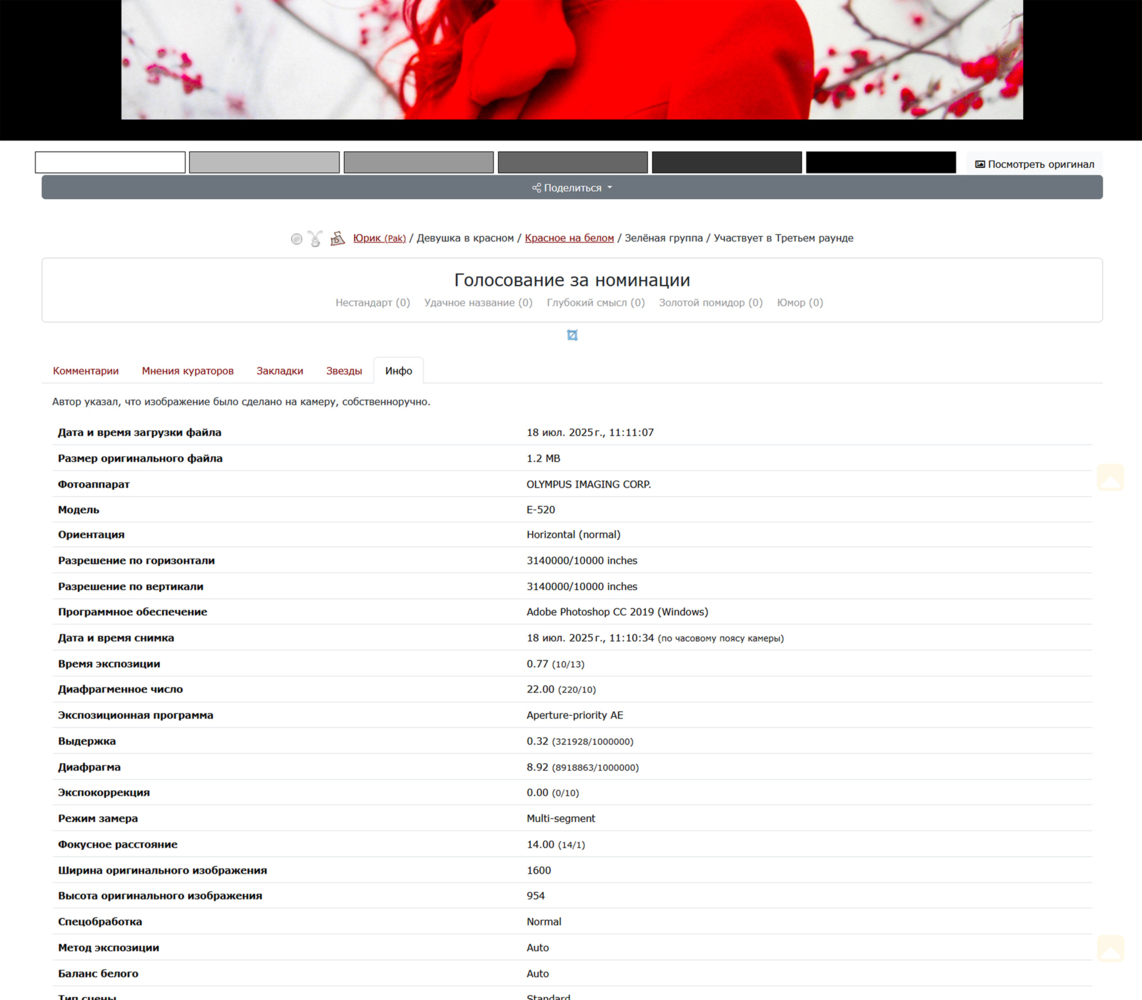Open the Красное на белом contest link
The height and width of the screenshot is (1000, 1142).
click(570, 238)
